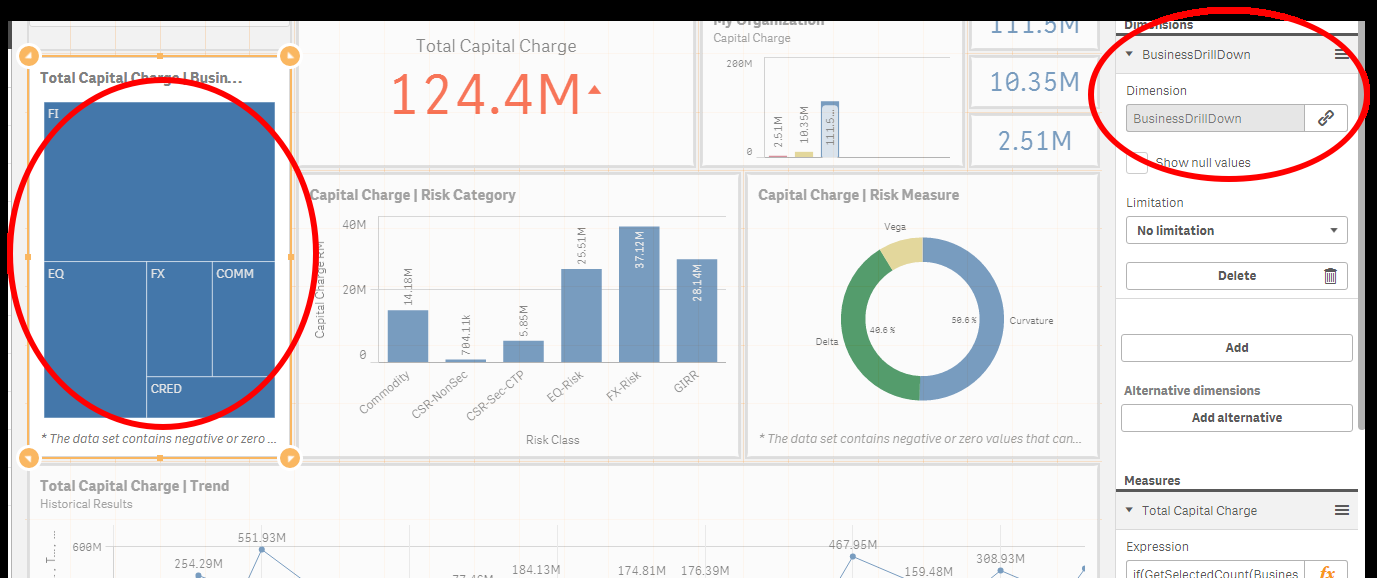Click the trash icon on Delete button
1377x578 pixels.
[1330, 276]
